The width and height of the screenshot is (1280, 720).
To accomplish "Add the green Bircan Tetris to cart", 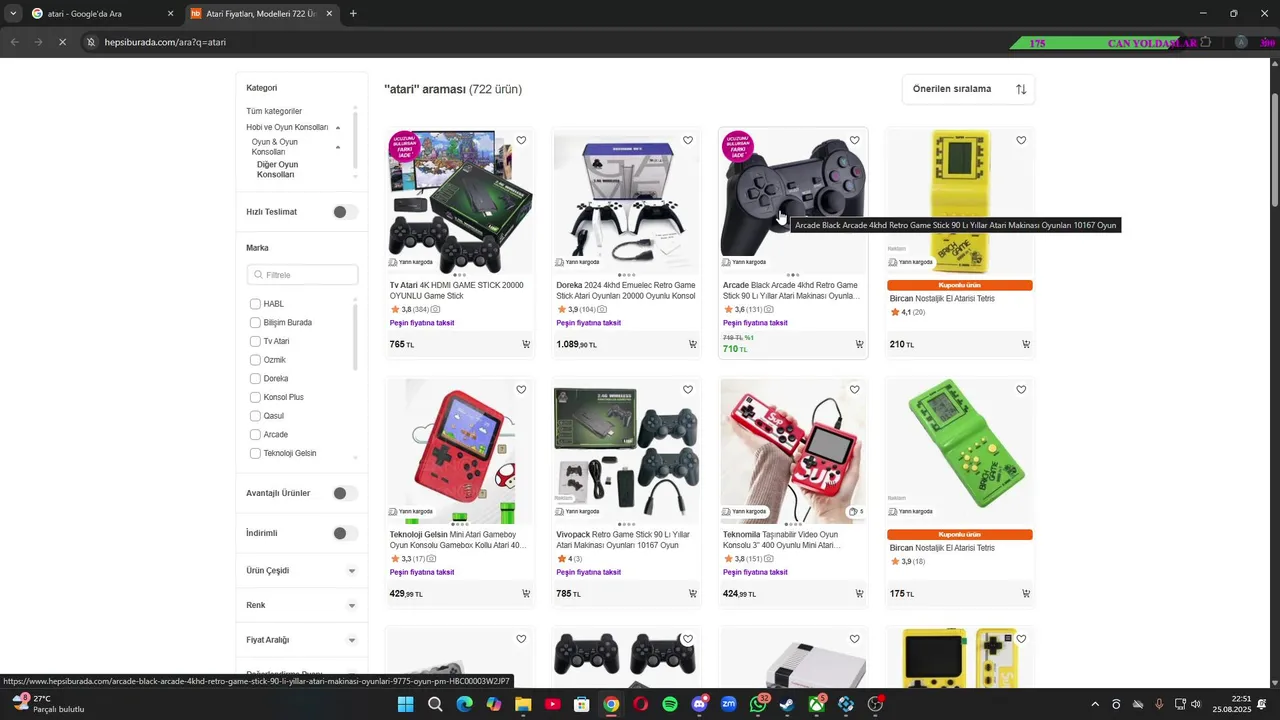I will pyautogui.click(x=1026, y=594).
